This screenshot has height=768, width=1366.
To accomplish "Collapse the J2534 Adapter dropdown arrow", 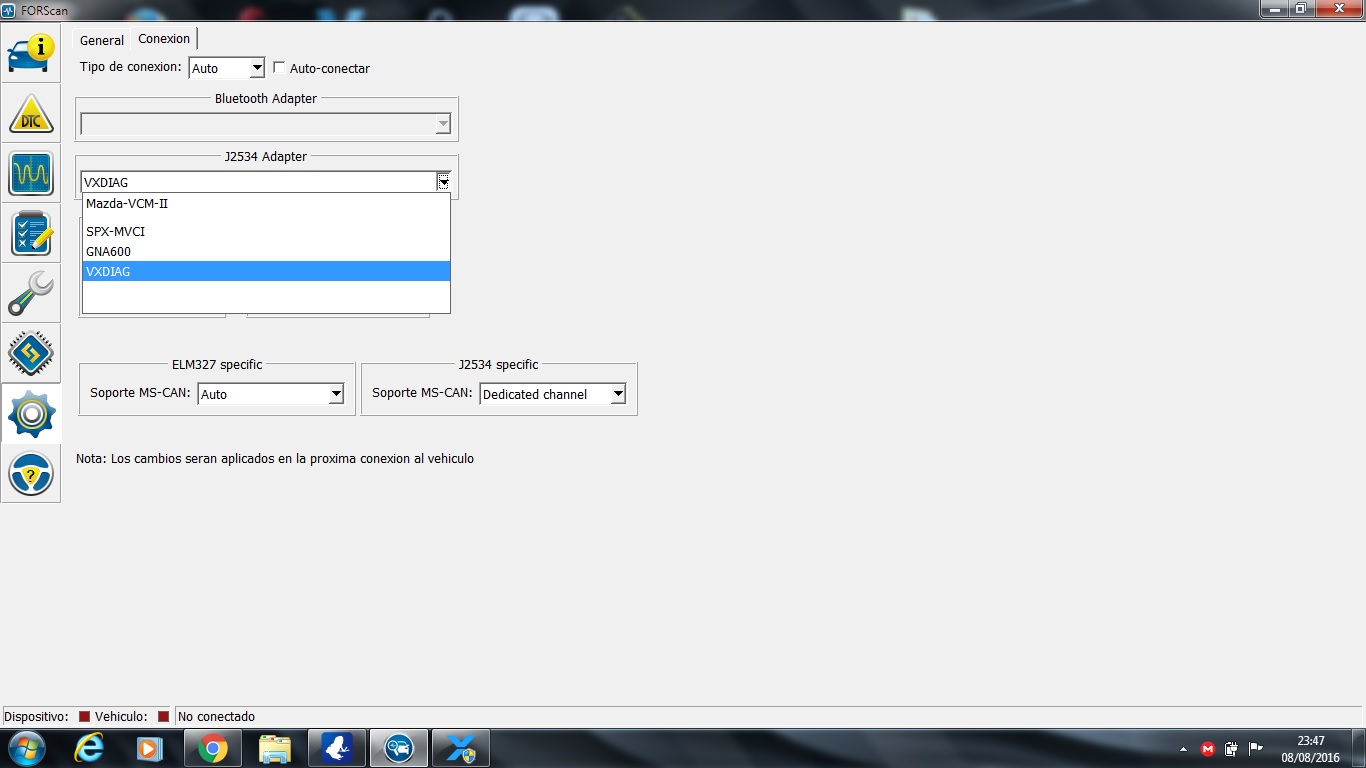I will (443, 182).
